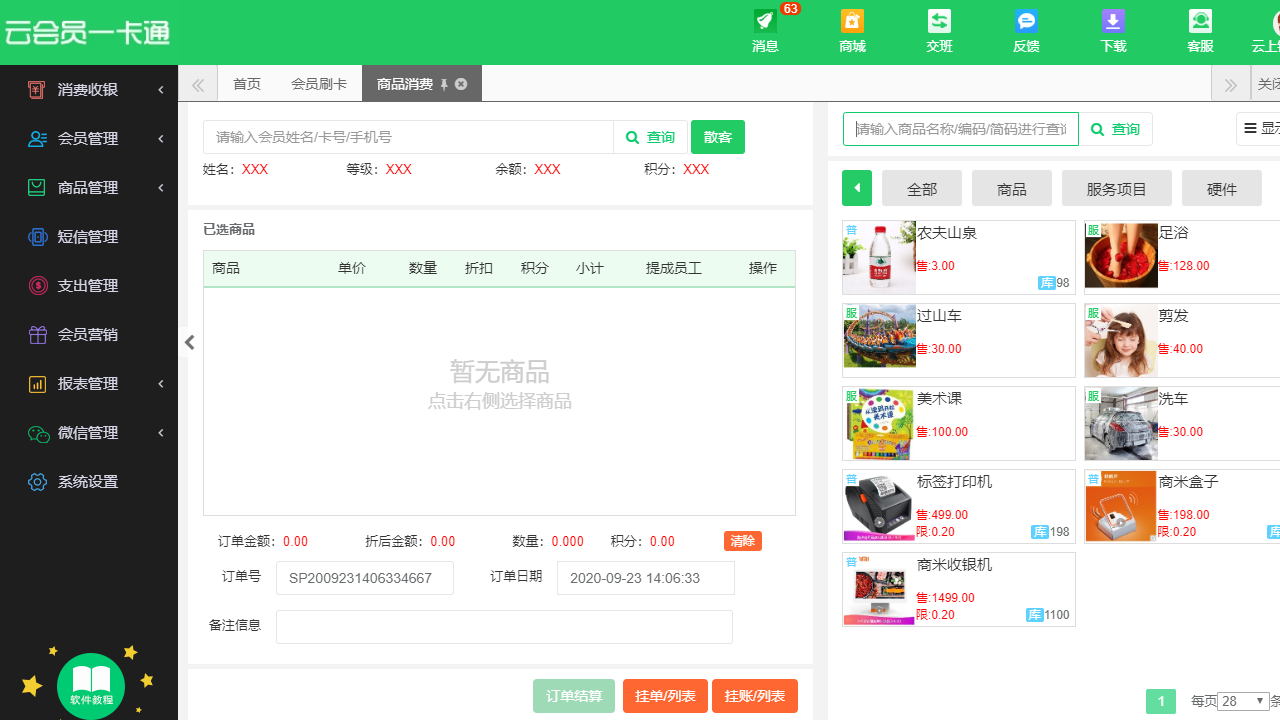Viewport: 1280px width, 720px height.
Task: Collapse product list with green arrow
Action: 856,187
